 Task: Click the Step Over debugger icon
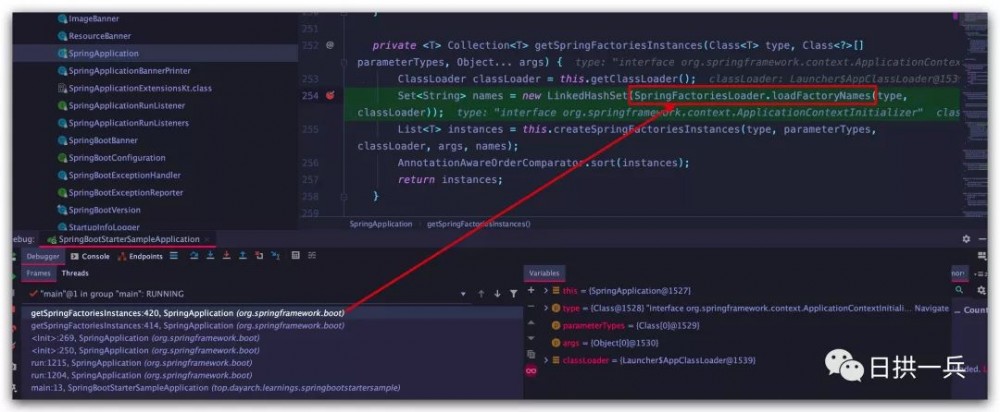pos(194,256)
